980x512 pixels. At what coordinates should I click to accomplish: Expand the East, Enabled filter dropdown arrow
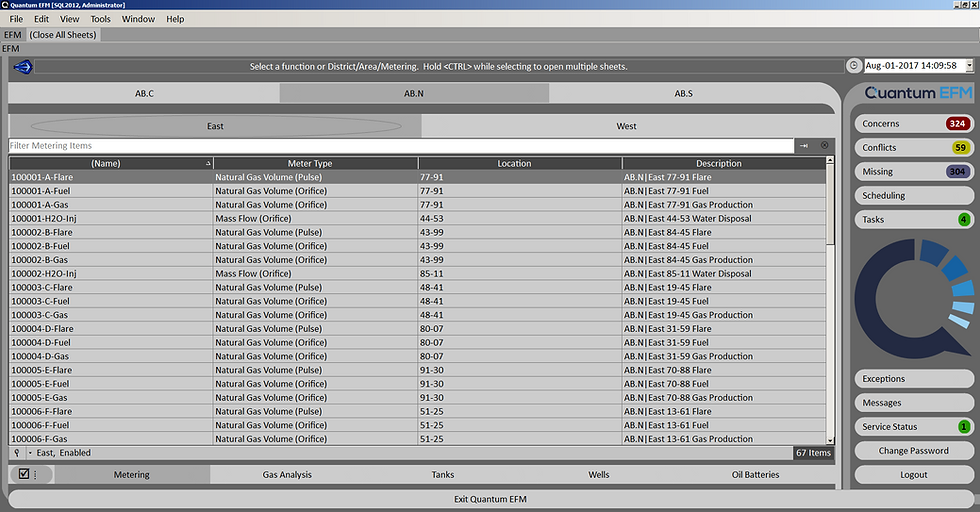30,453
